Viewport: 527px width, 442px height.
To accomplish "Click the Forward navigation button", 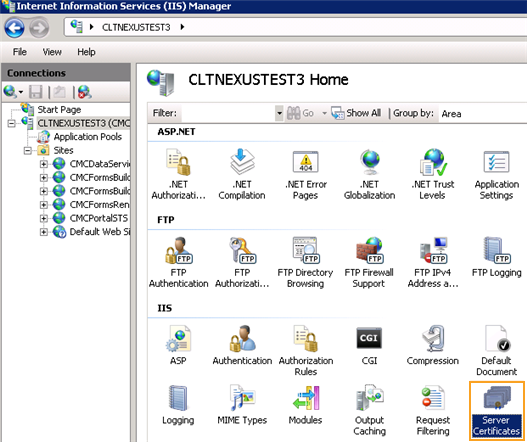I will (39, 28).
